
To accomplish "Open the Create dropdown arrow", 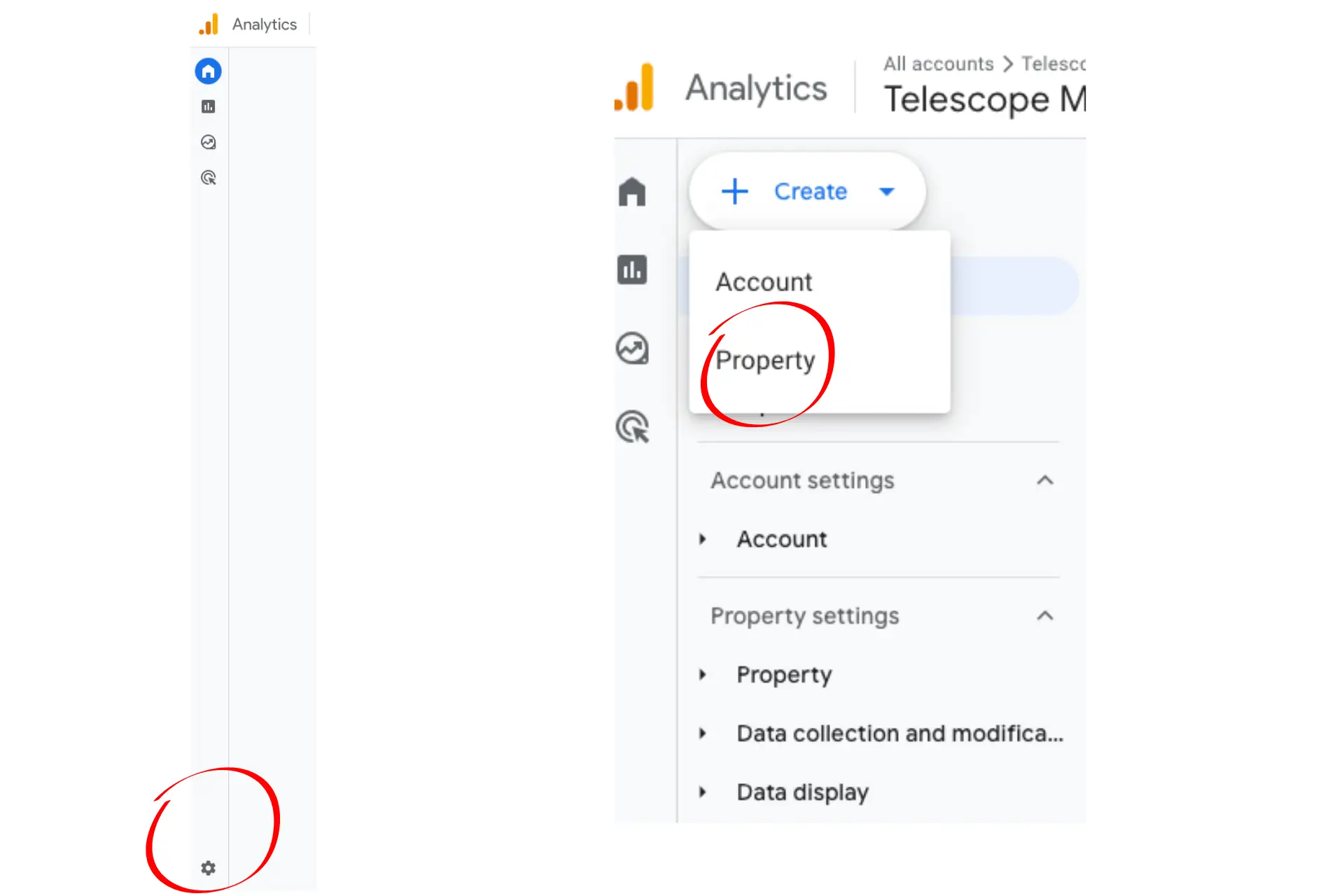I will (887, 192).
